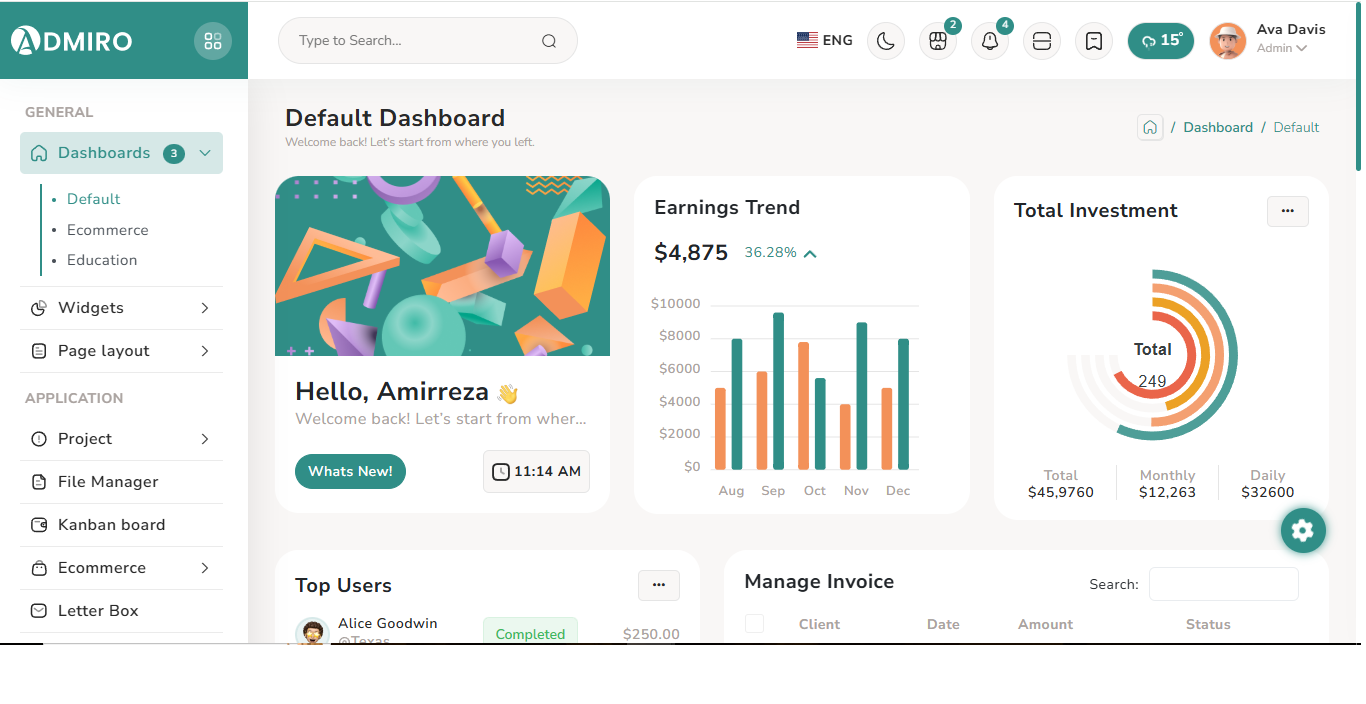Open the Total Investment options menu
Viewport: 1366px width, 704px height.
coord(1287,211)
